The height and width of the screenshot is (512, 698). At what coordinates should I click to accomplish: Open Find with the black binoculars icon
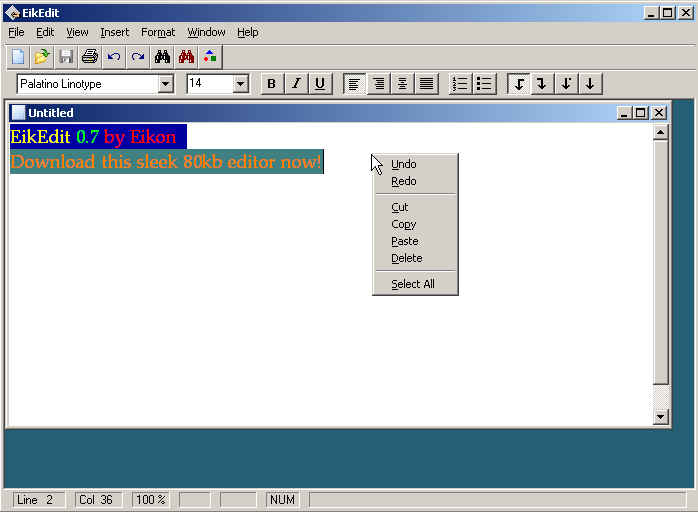click(162, 57)
